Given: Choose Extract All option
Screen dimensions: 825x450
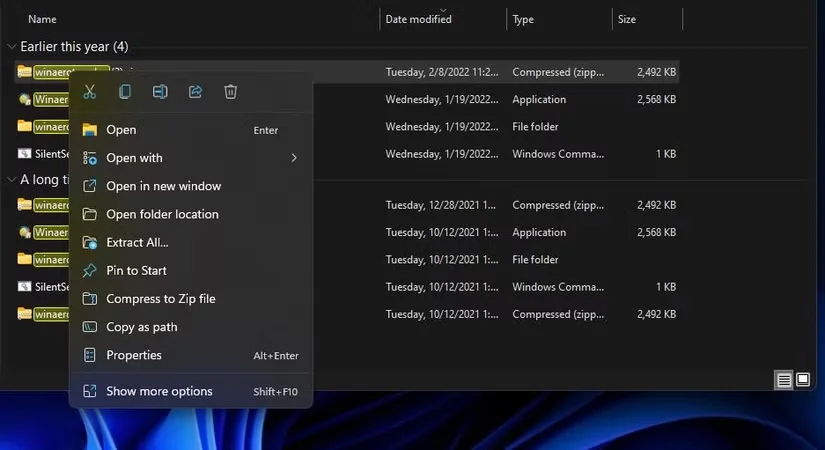Looking at the screenshot, I should coord(137,242).
